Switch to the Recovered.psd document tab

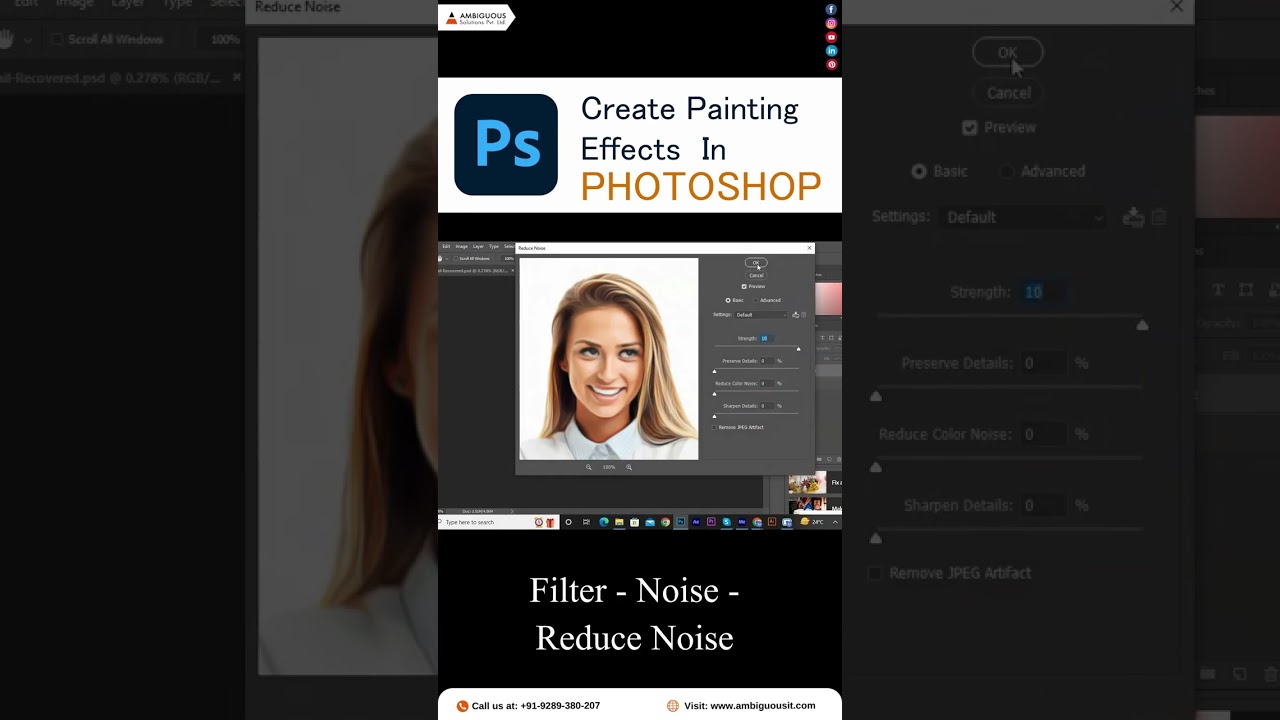473,270
